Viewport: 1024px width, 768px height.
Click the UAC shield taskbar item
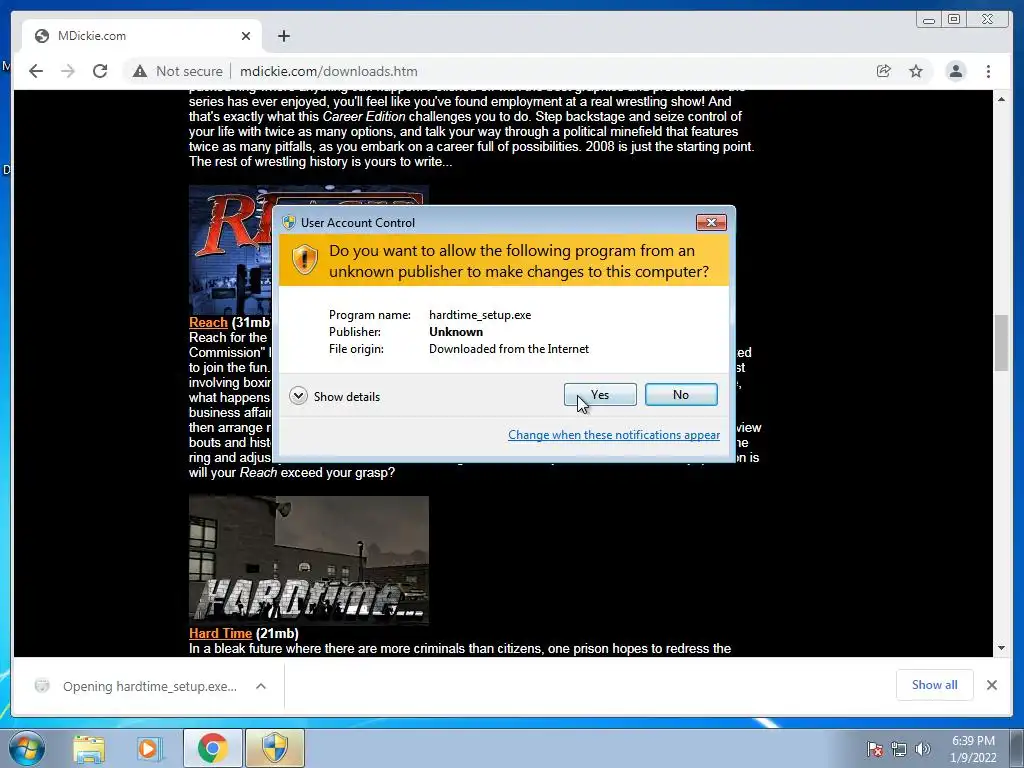pyautogui.click(x=274, y=748)
